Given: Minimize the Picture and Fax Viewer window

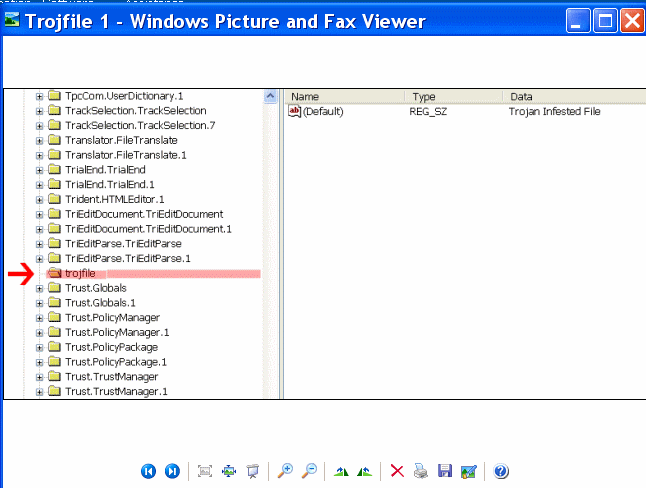Looking at the screenshot, I should point(578,21).
